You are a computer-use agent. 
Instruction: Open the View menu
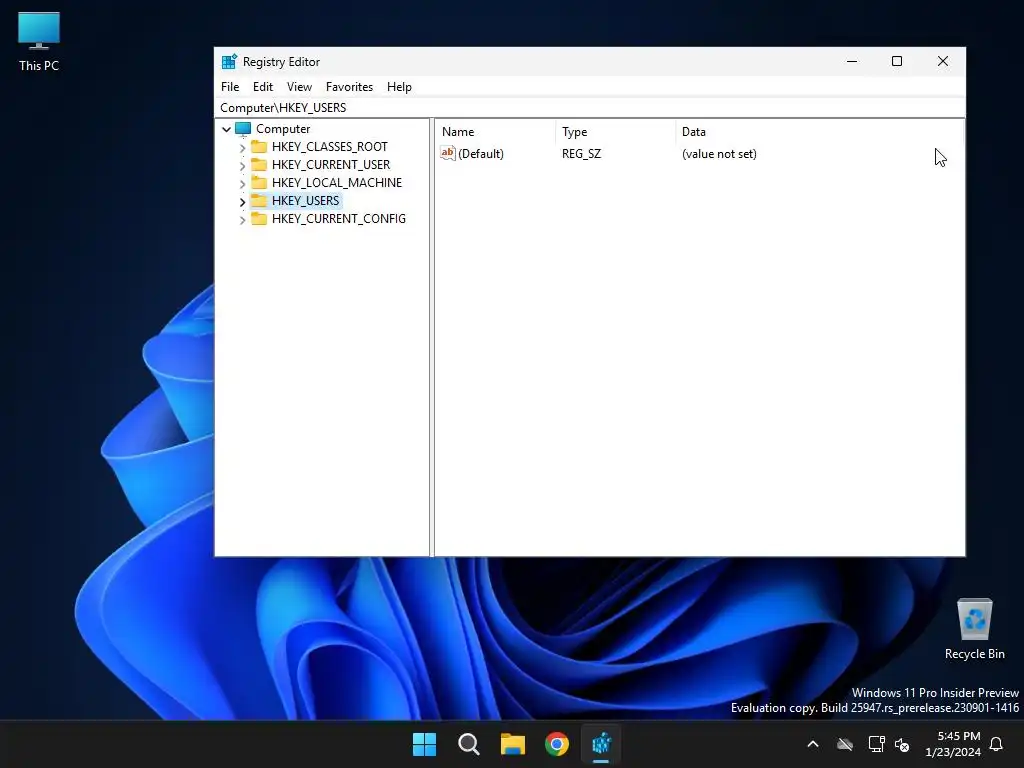tap(299, 87)
